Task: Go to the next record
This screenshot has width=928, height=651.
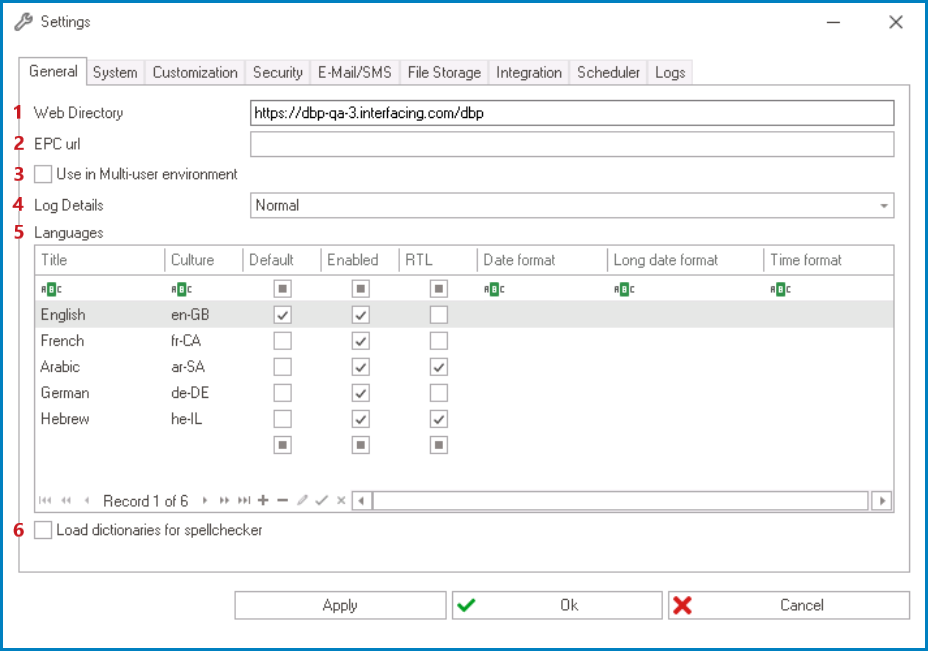Action: pyautogui.click(x=205, y=500)
